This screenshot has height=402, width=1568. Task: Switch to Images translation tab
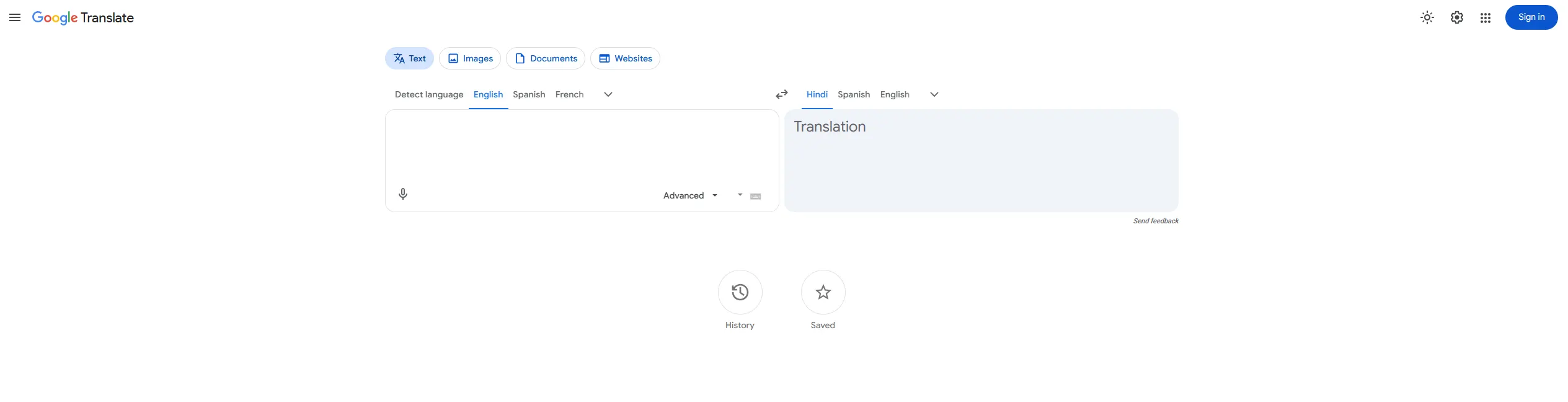(x=470, y=58)
